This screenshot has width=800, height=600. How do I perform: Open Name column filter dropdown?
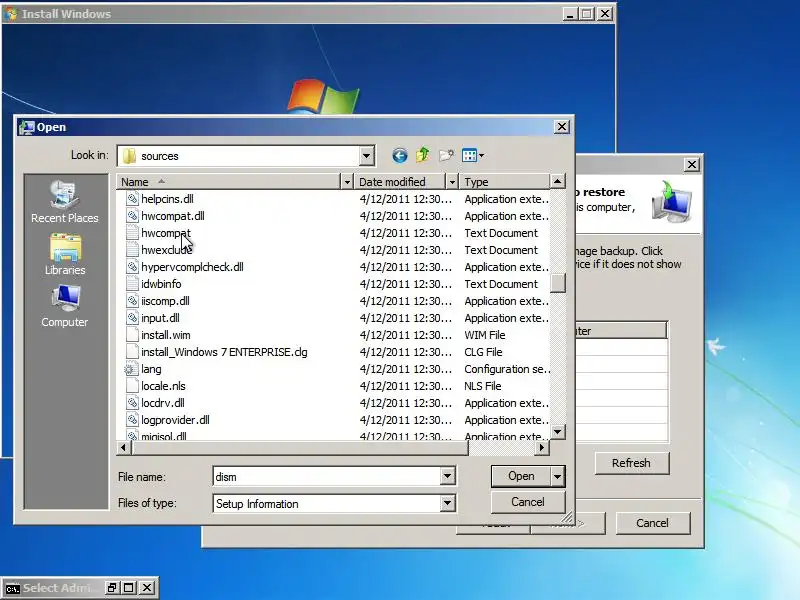[347, 182]
